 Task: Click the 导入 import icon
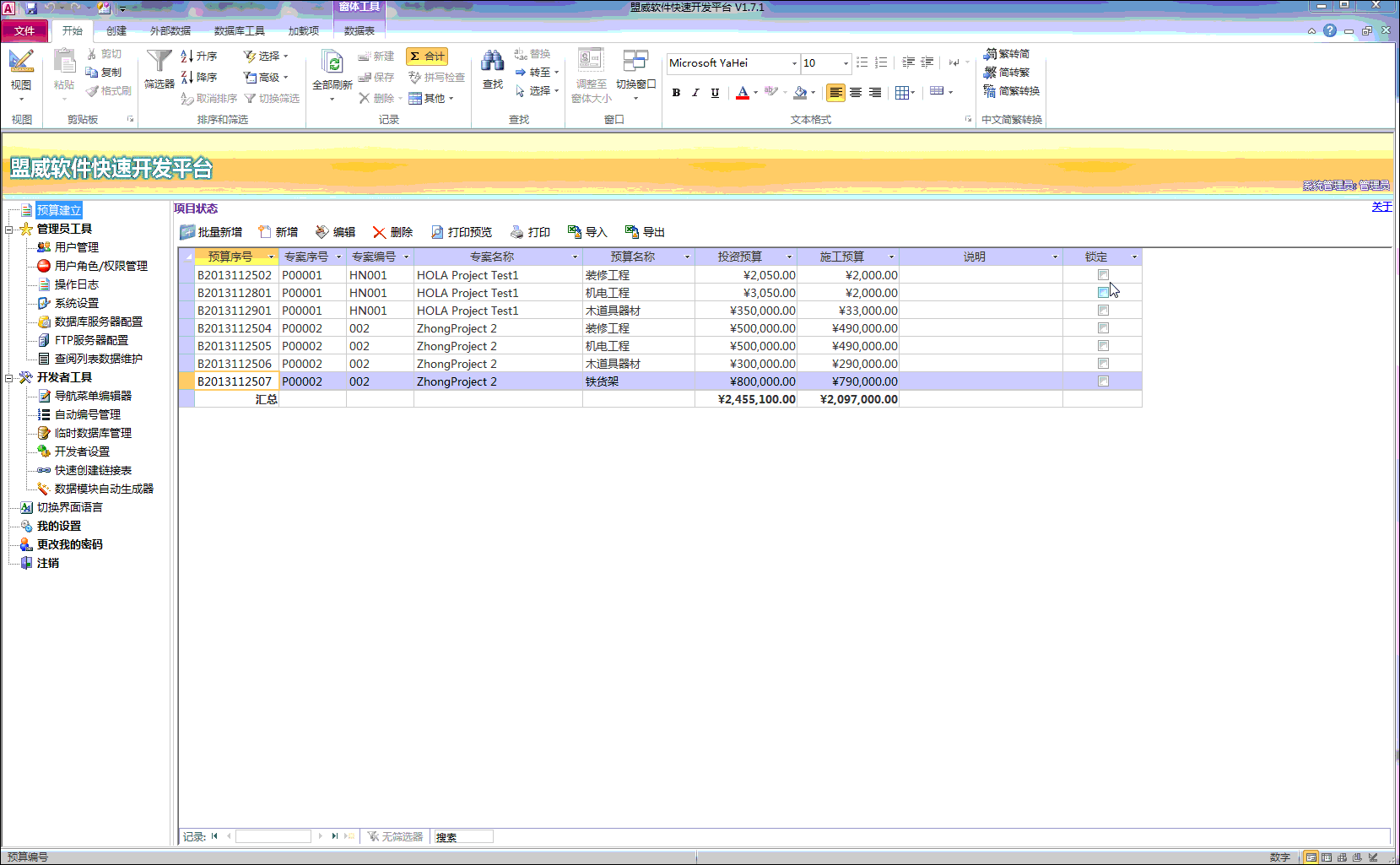click(575, 232)
